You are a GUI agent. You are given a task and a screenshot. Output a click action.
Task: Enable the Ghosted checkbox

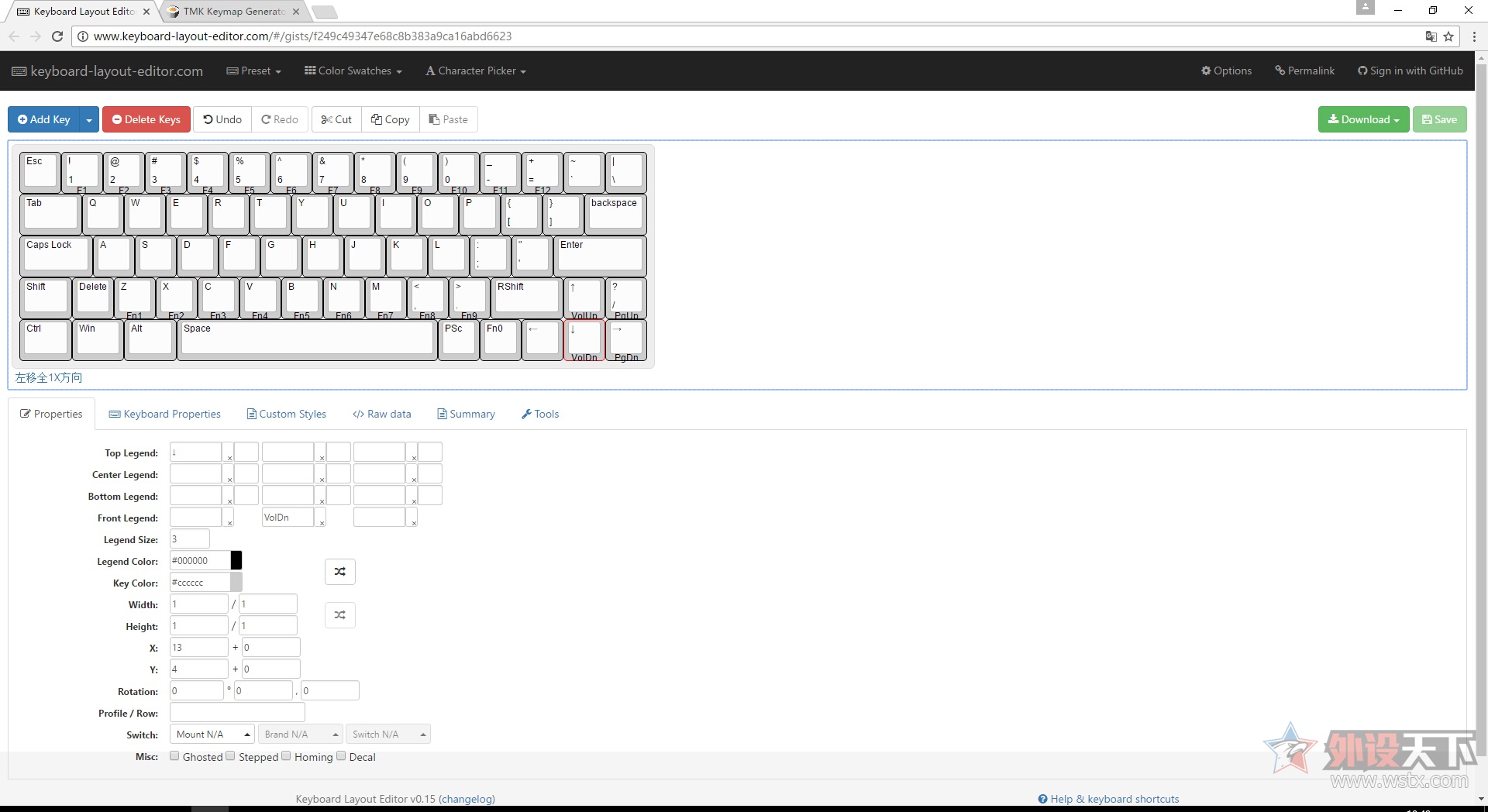(174, 756)
